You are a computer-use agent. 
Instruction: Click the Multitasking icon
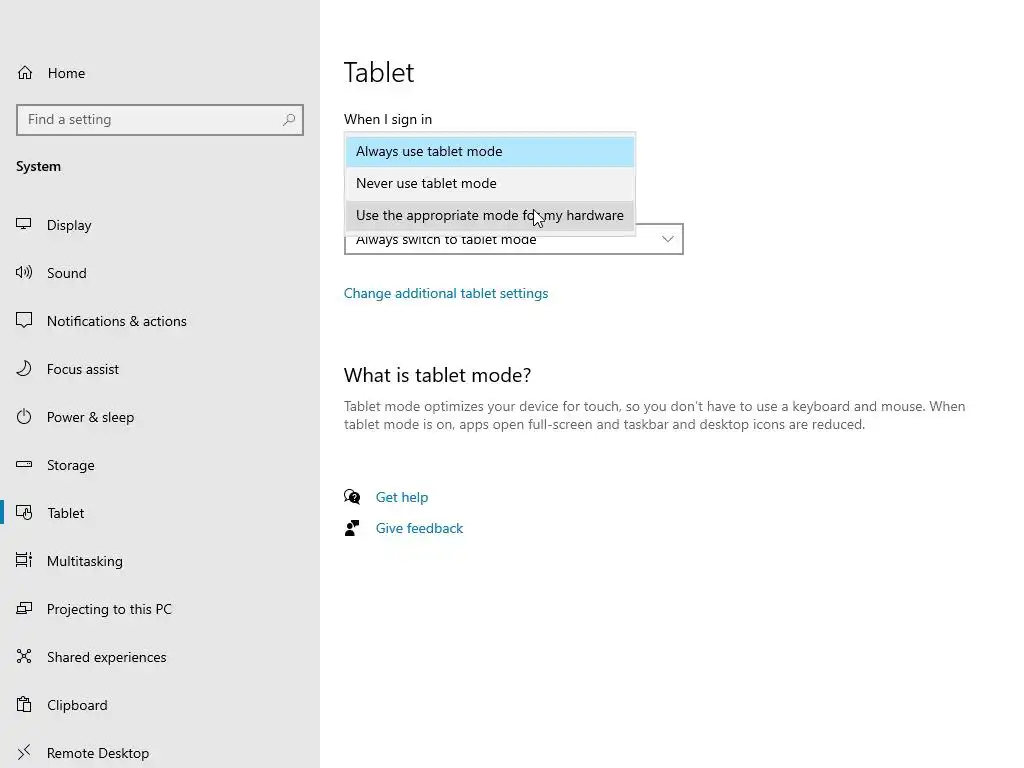(x=24, y=561)
